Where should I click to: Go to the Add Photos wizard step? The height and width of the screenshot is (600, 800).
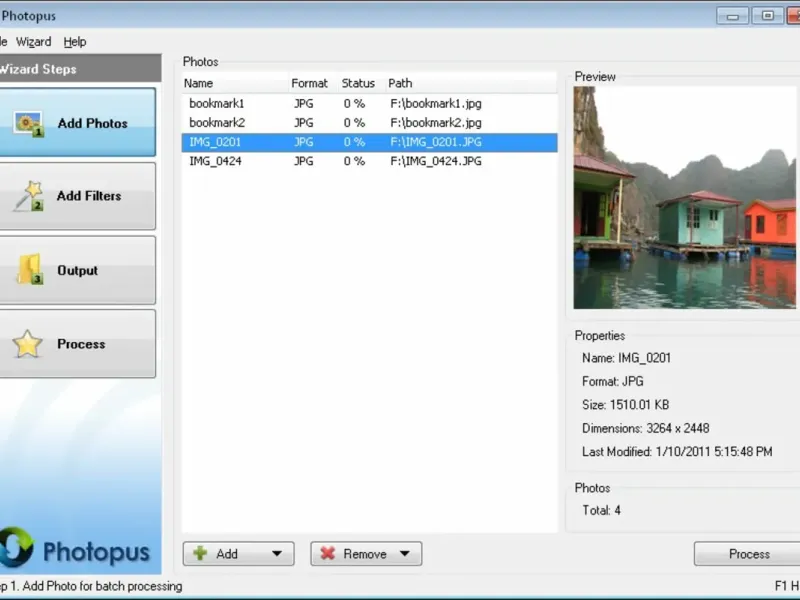click(x=78, y=122)
